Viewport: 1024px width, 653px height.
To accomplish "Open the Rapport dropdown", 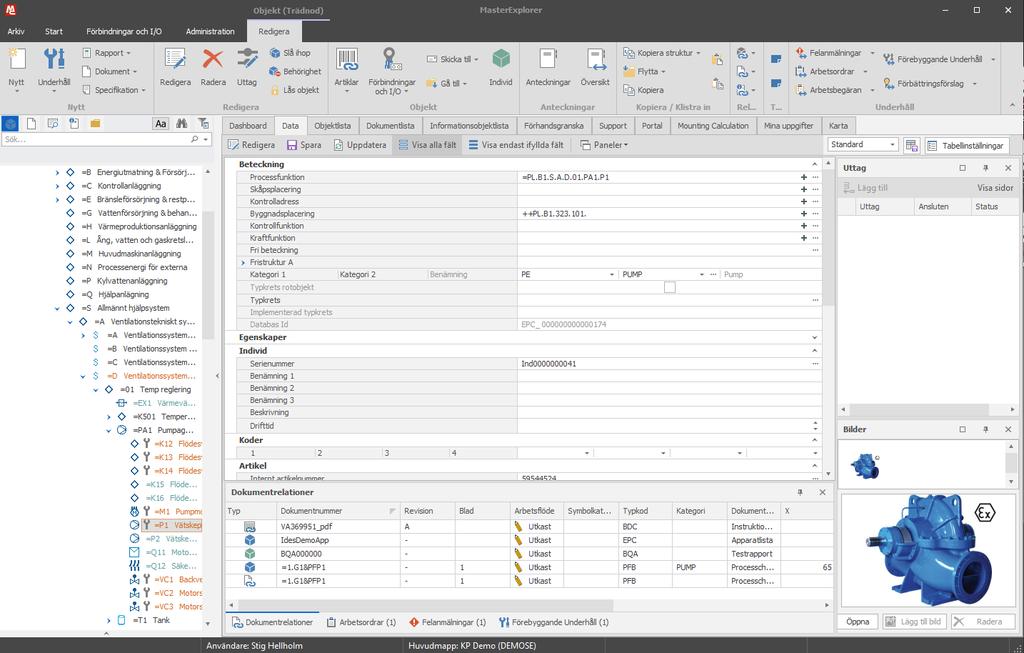I will tap(107, 53).
